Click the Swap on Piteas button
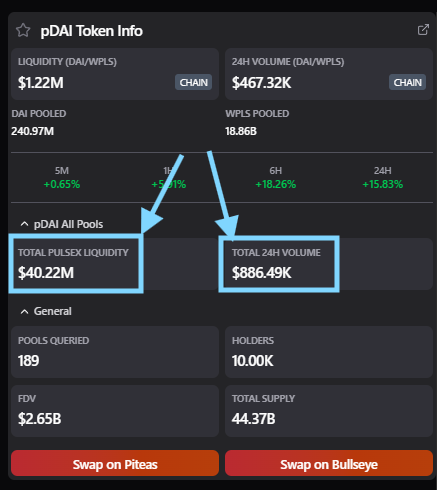The height and width of the screenshot is (490, 437). click(x=115, y=463)
